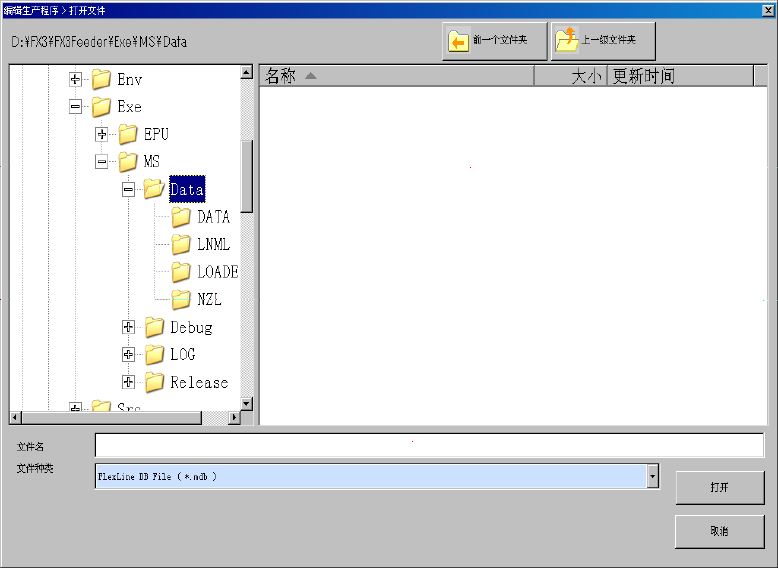
Task: Click the MS folder icon
Action: [x=128, y=161]
